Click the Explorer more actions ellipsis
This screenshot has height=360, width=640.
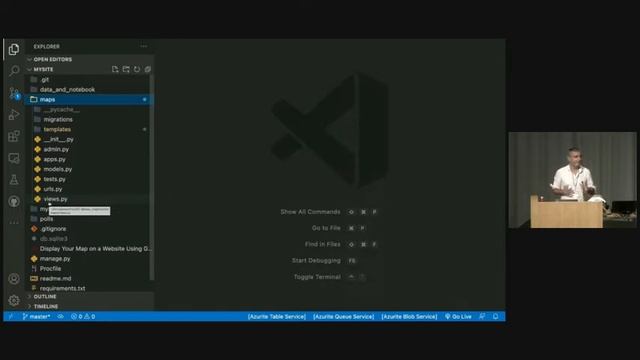[144, 46]
